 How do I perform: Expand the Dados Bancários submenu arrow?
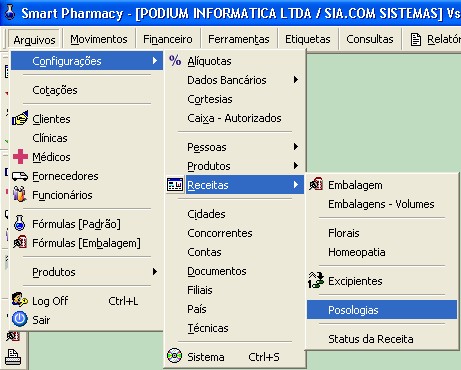296,80
